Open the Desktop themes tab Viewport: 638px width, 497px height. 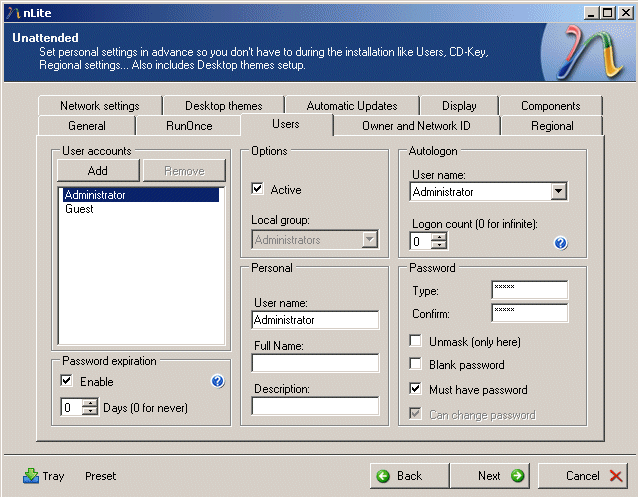tap(224, 106)
